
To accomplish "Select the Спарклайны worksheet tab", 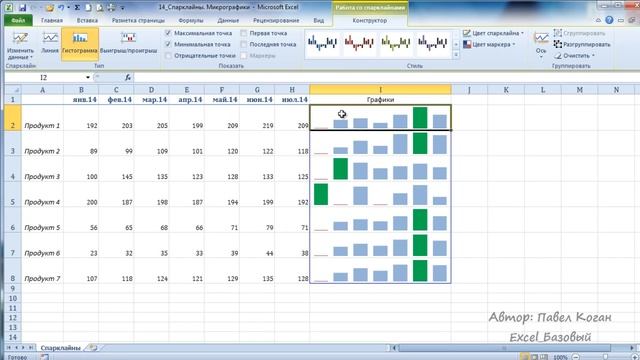I will click(x=60, y=348).
